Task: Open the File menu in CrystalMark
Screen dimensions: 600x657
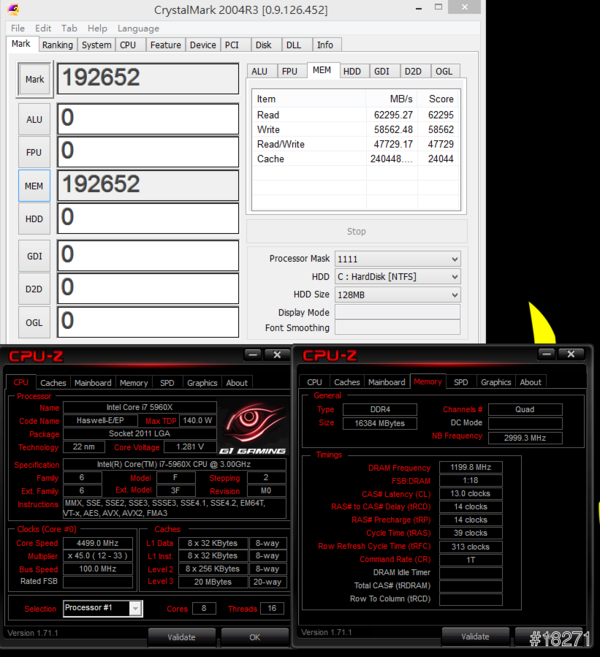Action: (16, 28)
